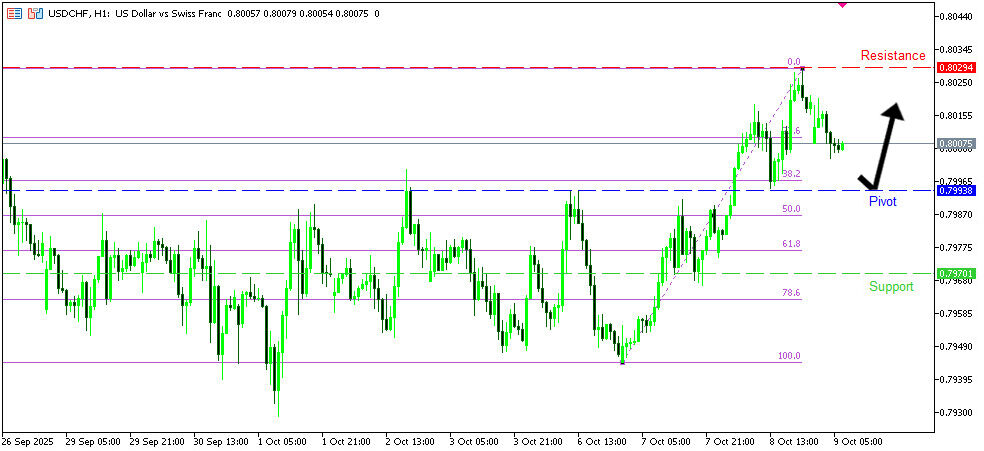984x451 pixels.
Task: Click the Fibonacci 50.0 level label
Action: [790, 209]
